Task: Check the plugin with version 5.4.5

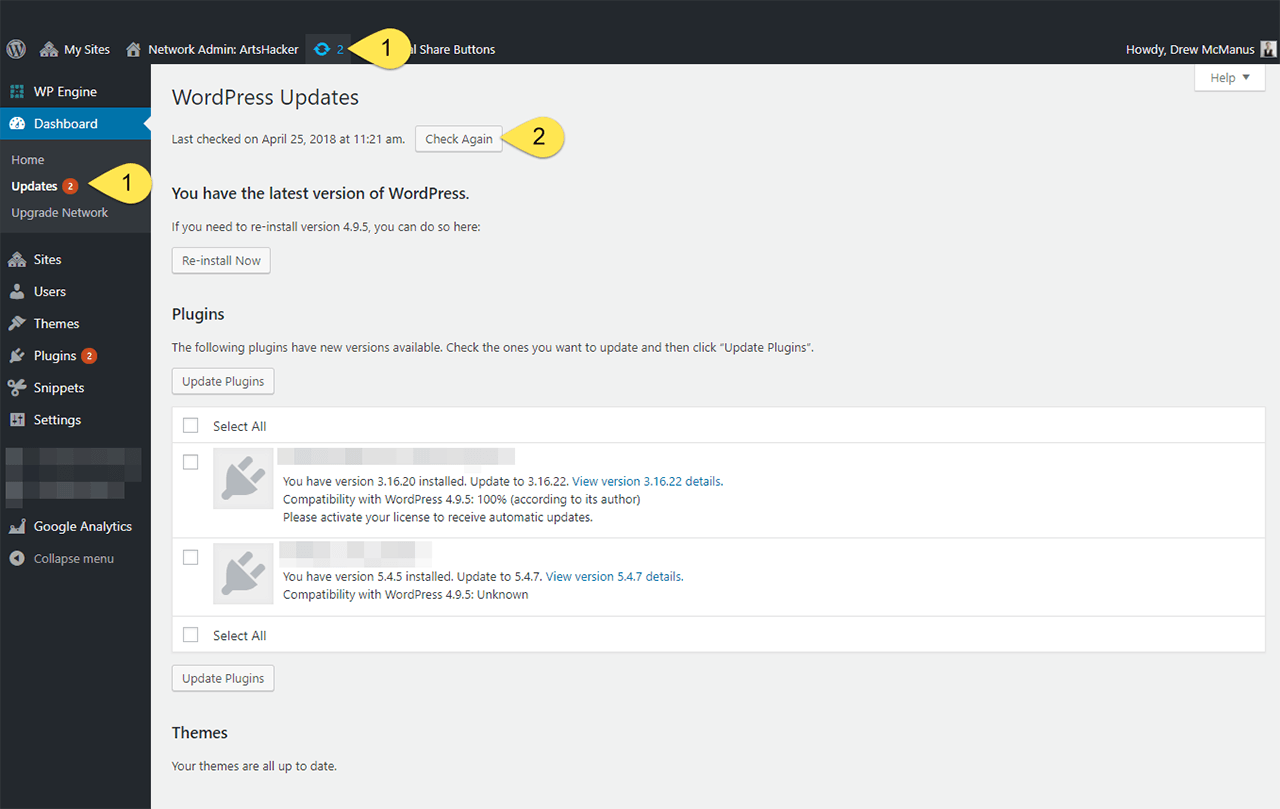Action: (191, 557)
